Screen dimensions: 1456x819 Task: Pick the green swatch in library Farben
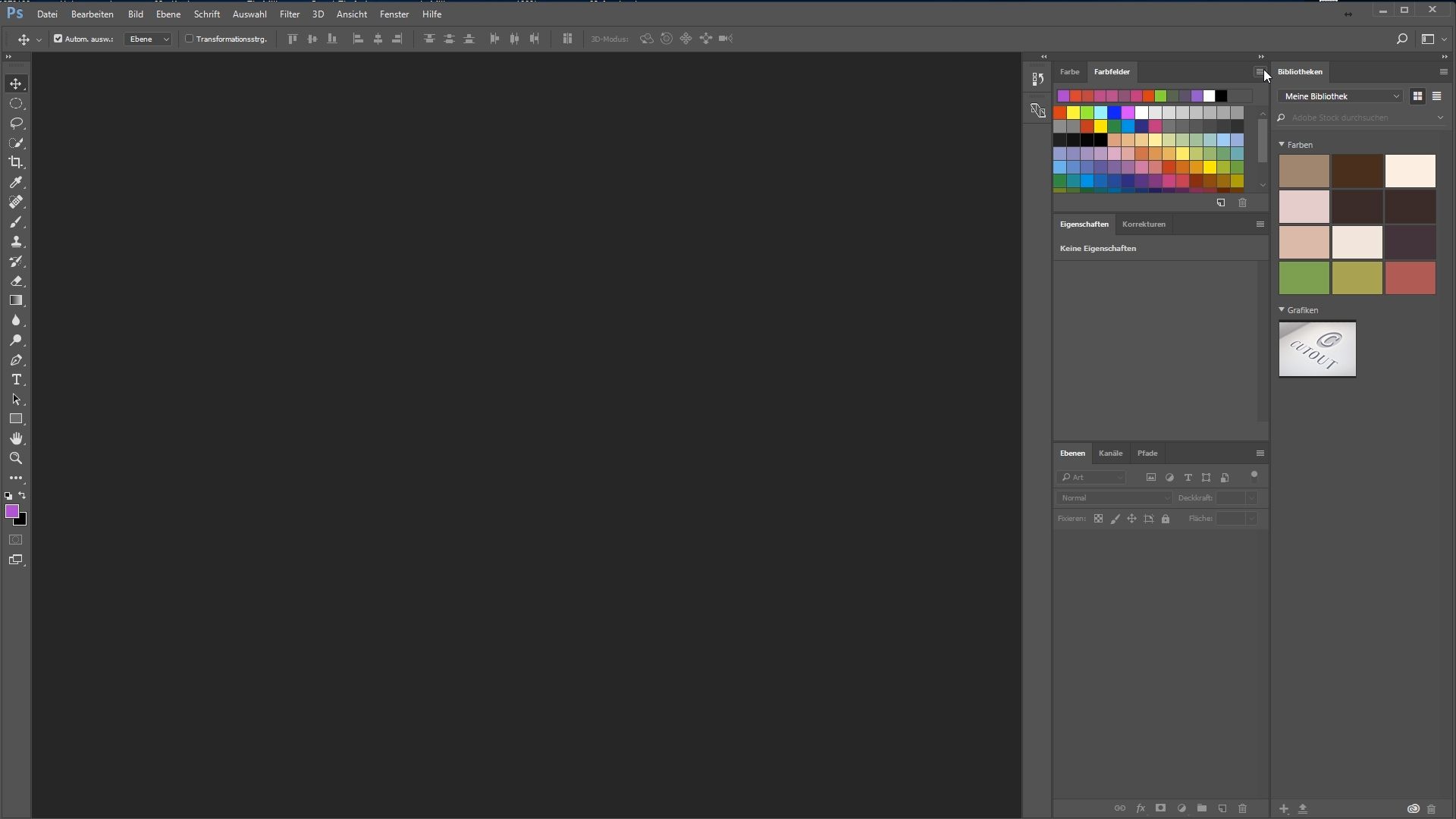tap(1304, 278)
